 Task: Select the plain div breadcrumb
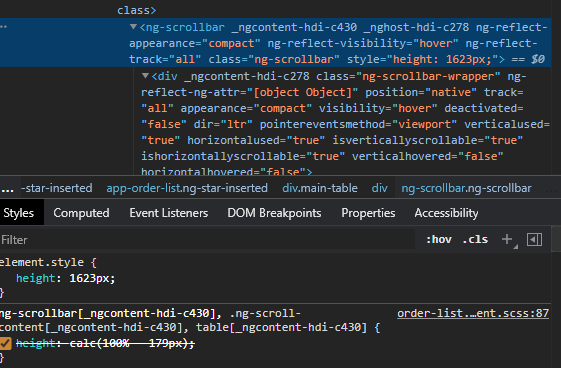click(379, 188)
